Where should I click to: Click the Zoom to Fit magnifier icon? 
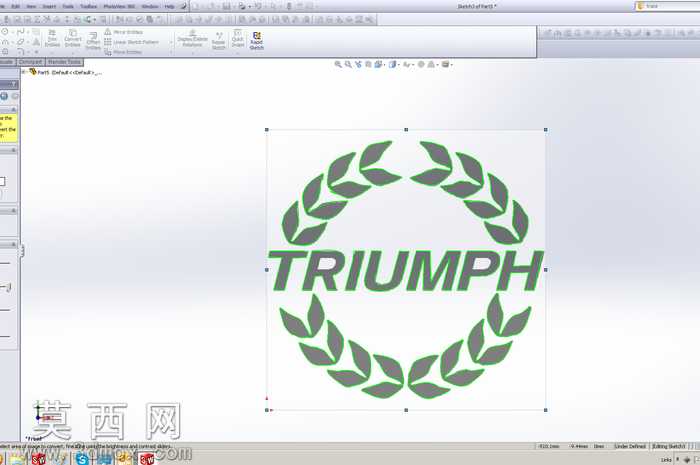pos(338,65)
